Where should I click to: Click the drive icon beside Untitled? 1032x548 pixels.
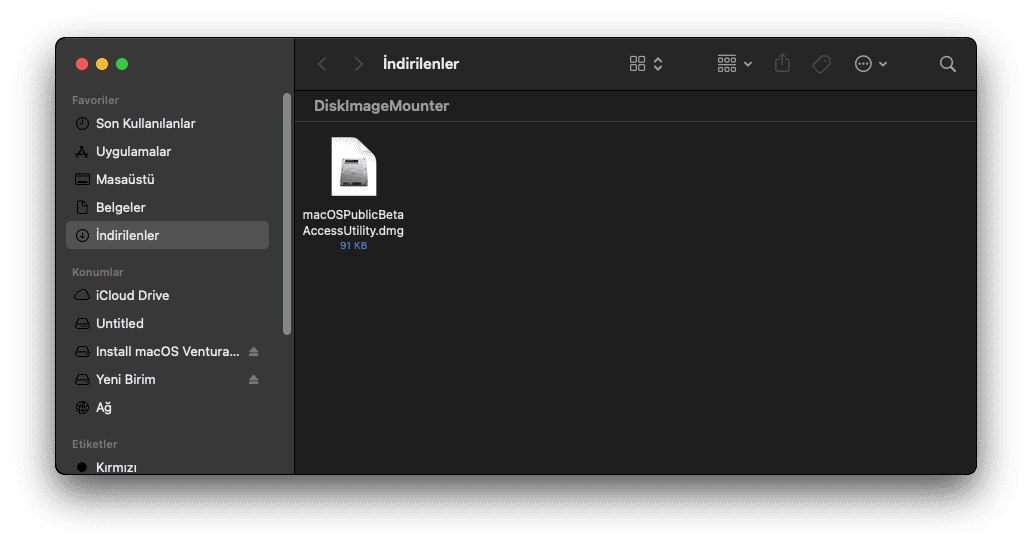point(82,324)
